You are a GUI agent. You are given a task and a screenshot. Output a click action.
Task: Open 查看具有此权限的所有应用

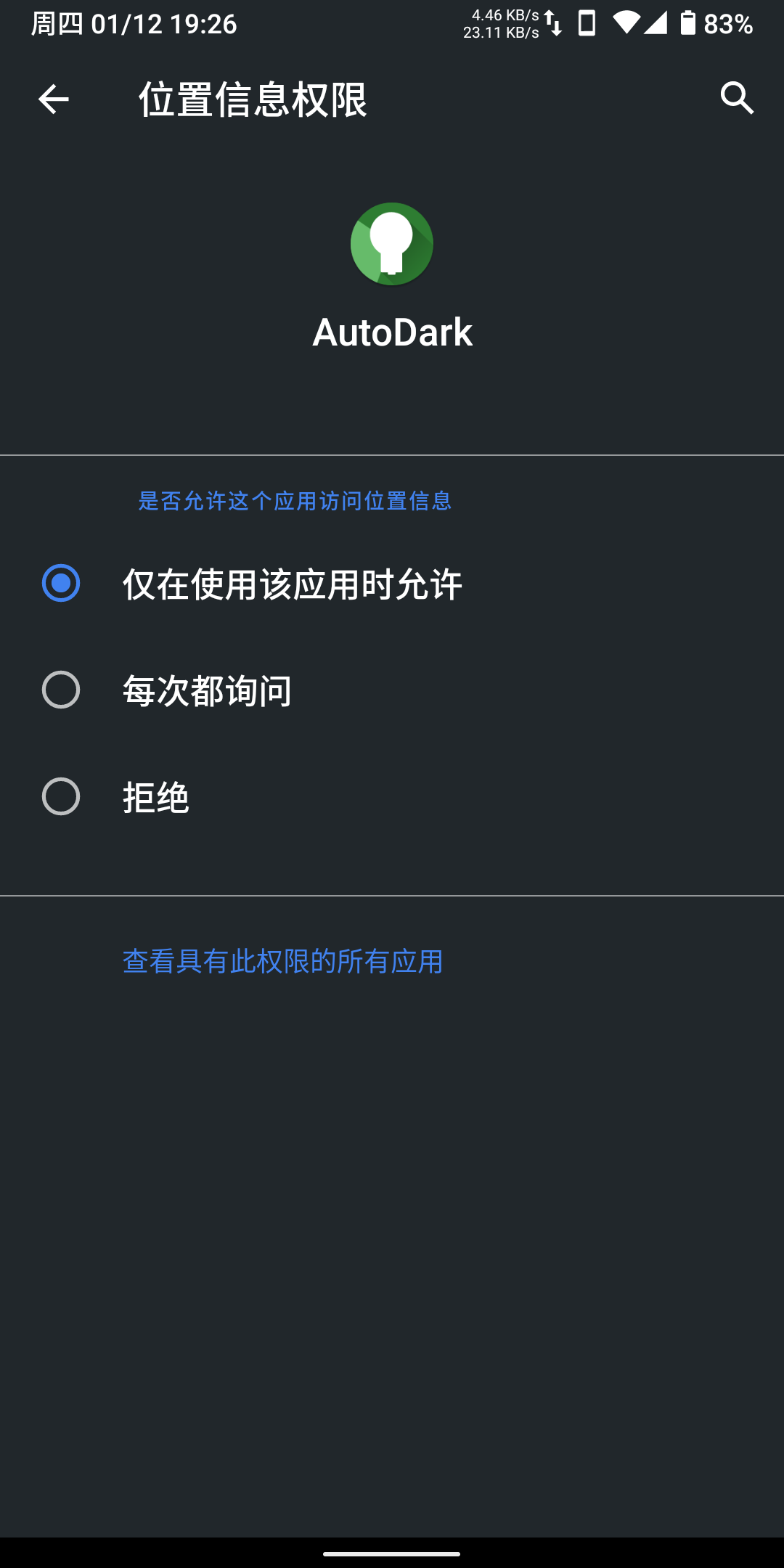(285, 960)
